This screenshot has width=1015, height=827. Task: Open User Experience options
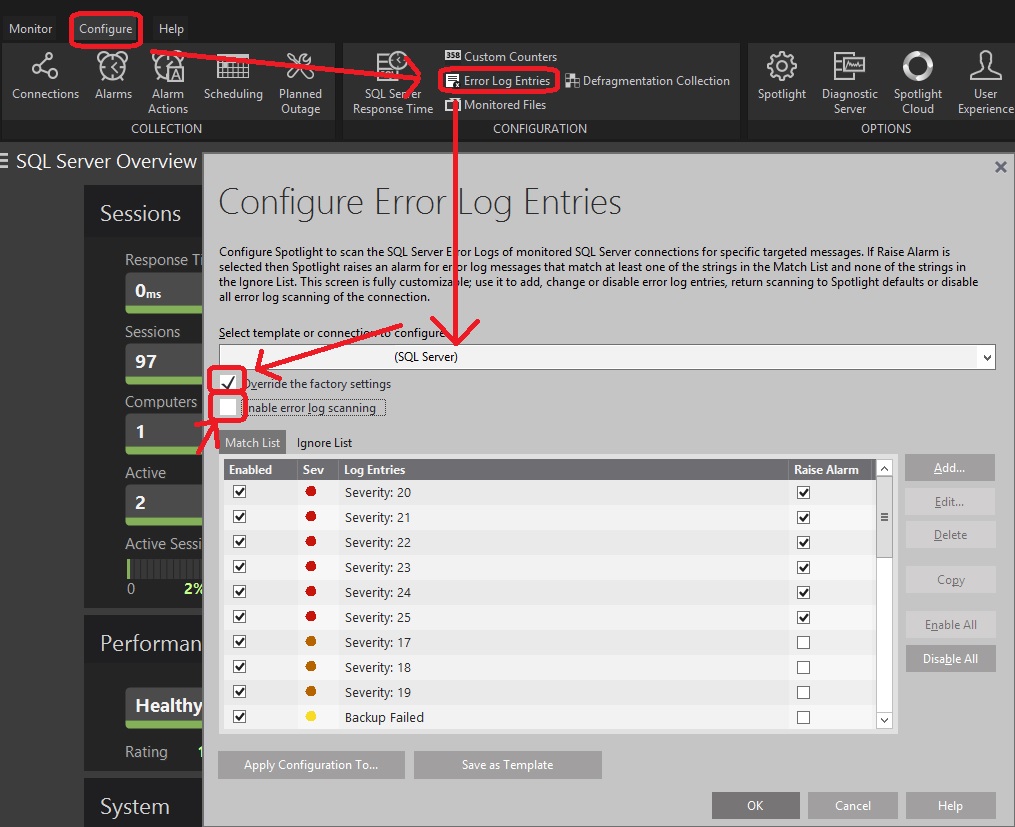click(x=985, y=83)
